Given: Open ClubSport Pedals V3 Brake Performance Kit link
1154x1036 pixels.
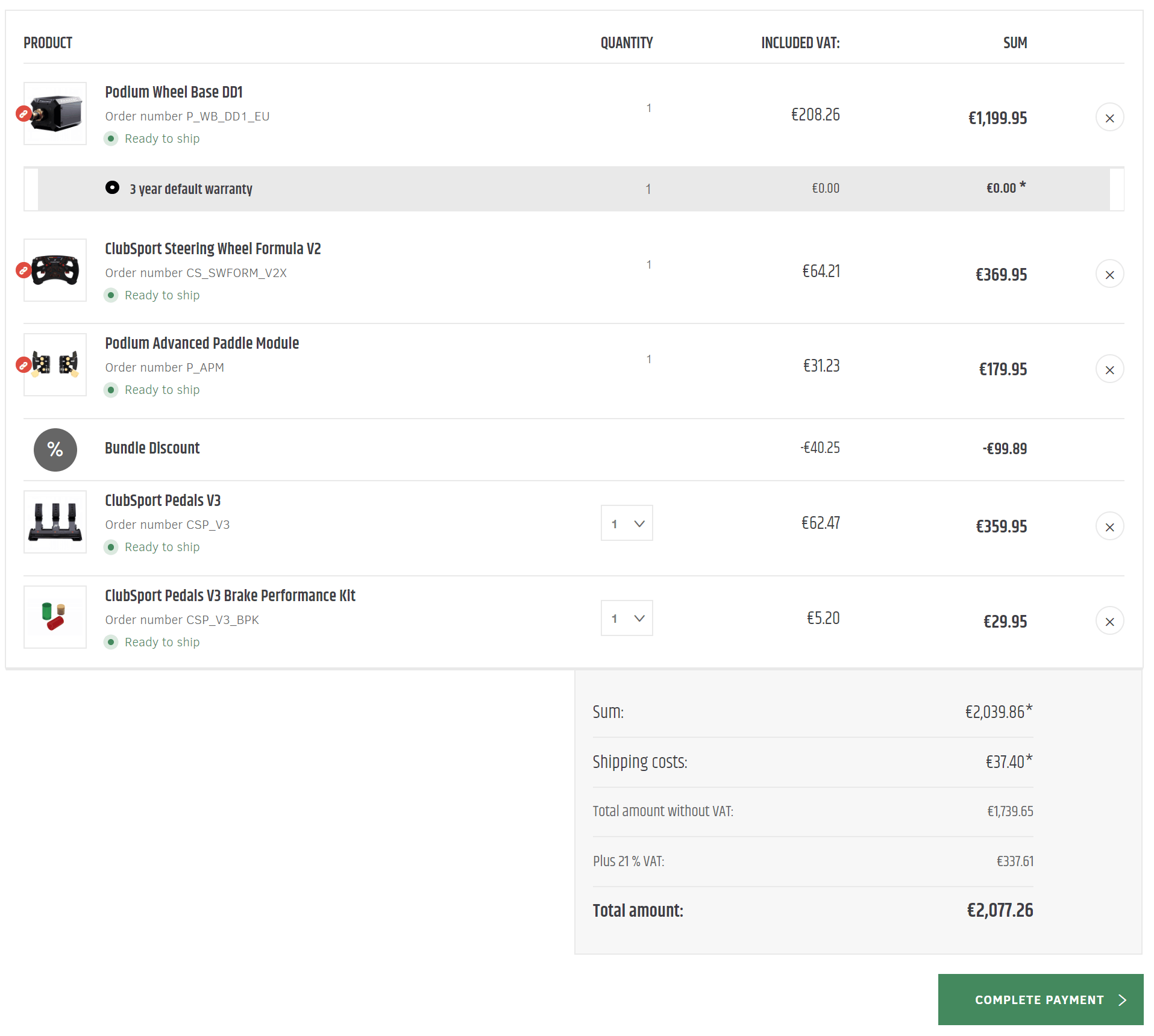Looking at the screenshot, I should point(230,596).
